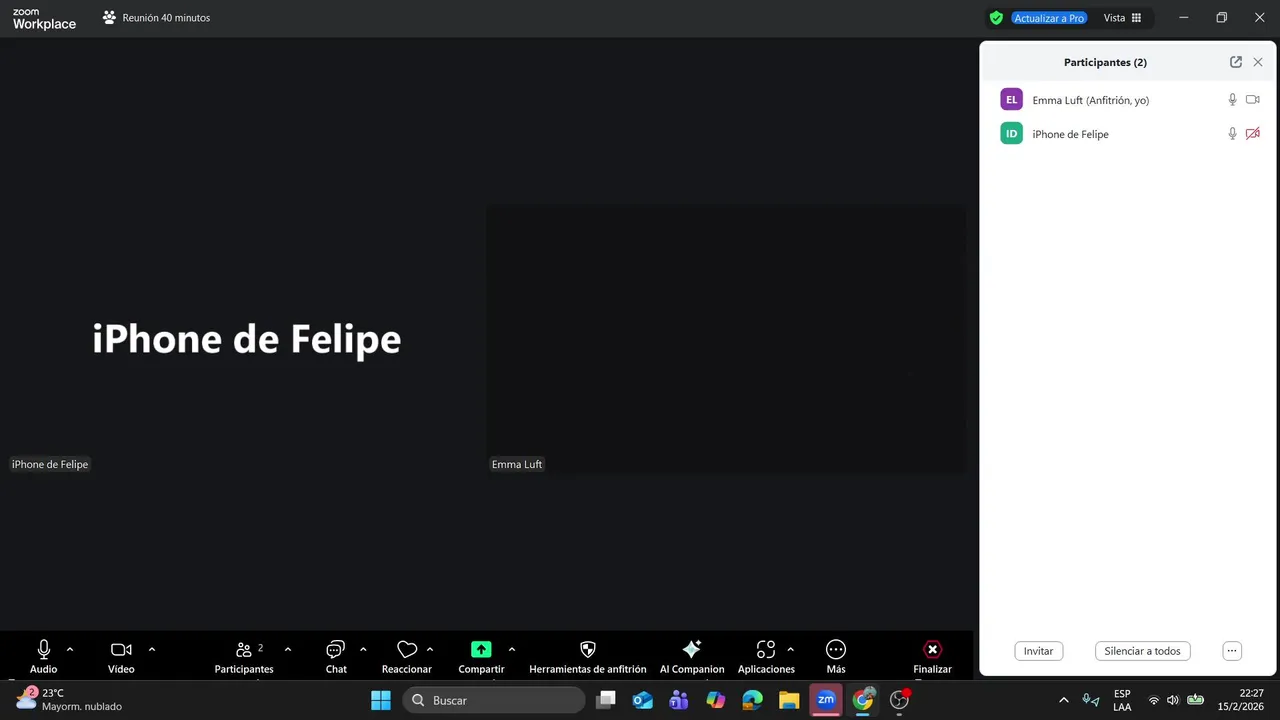The height and width of the screenshot is (720, 1280).
Task: Open File Explorer from the taskbar
Action: click(789, 700)
